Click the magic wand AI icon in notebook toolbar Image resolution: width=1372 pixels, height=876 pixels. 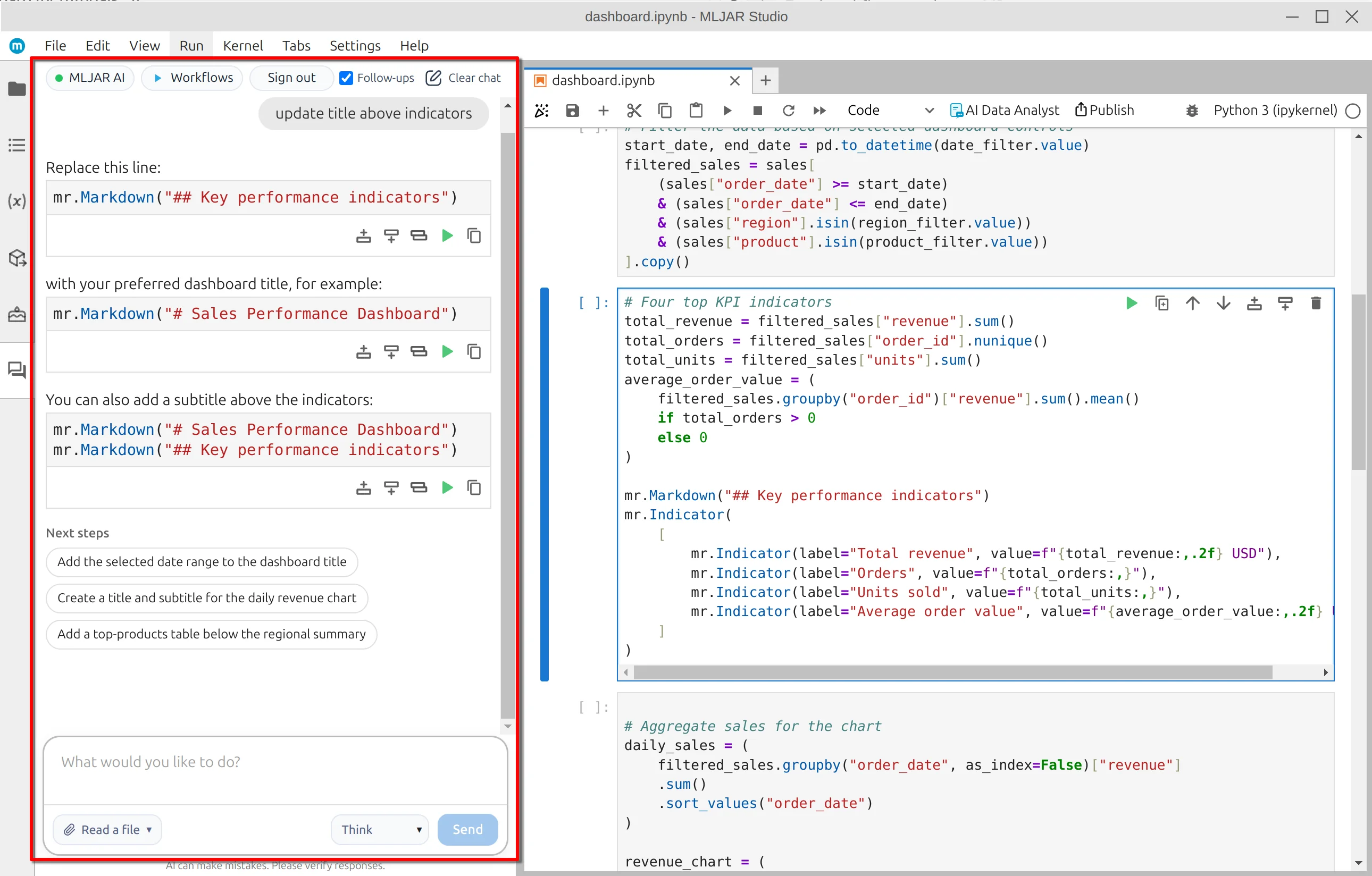pos(542,111)
